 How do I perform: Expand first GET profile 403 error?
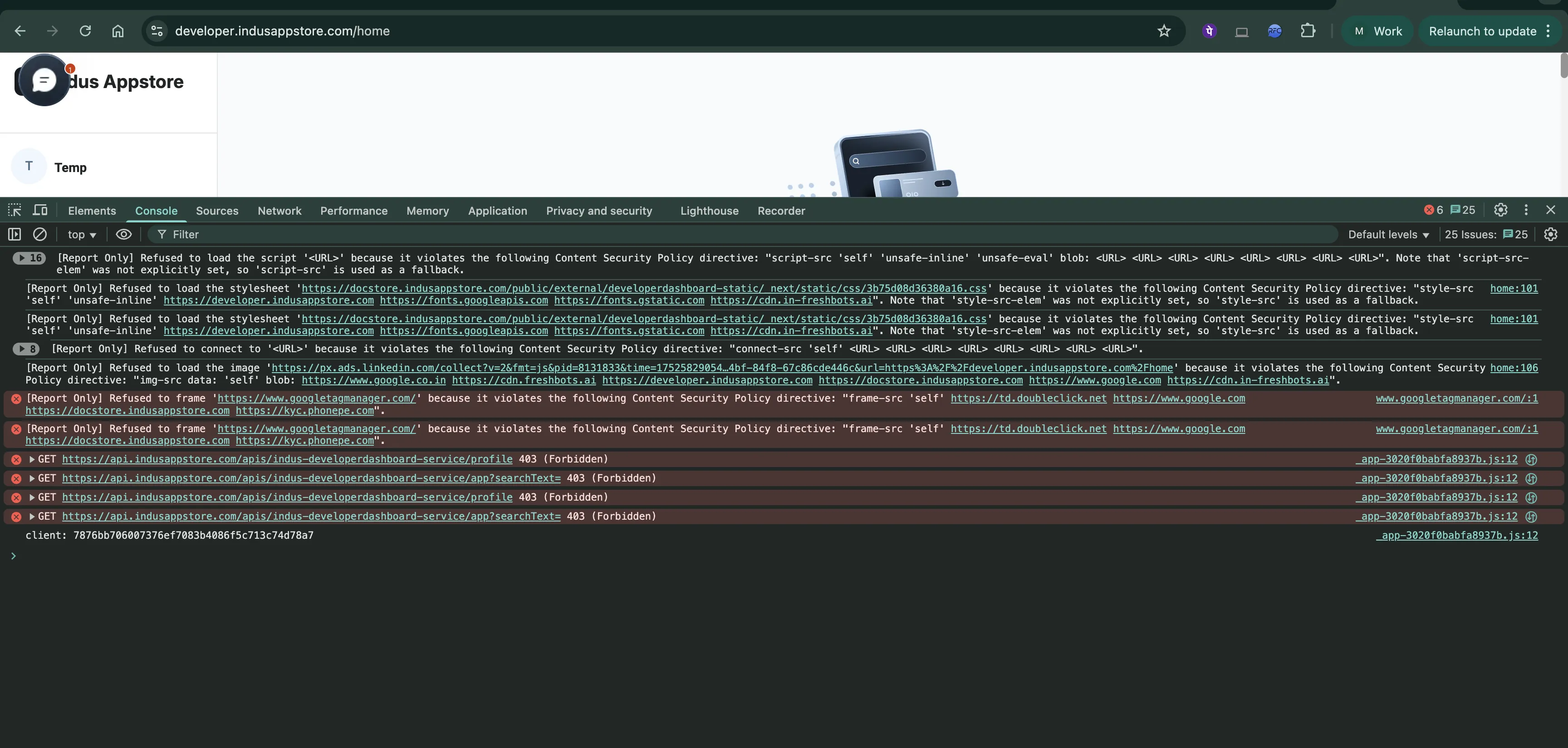(32, 459)
